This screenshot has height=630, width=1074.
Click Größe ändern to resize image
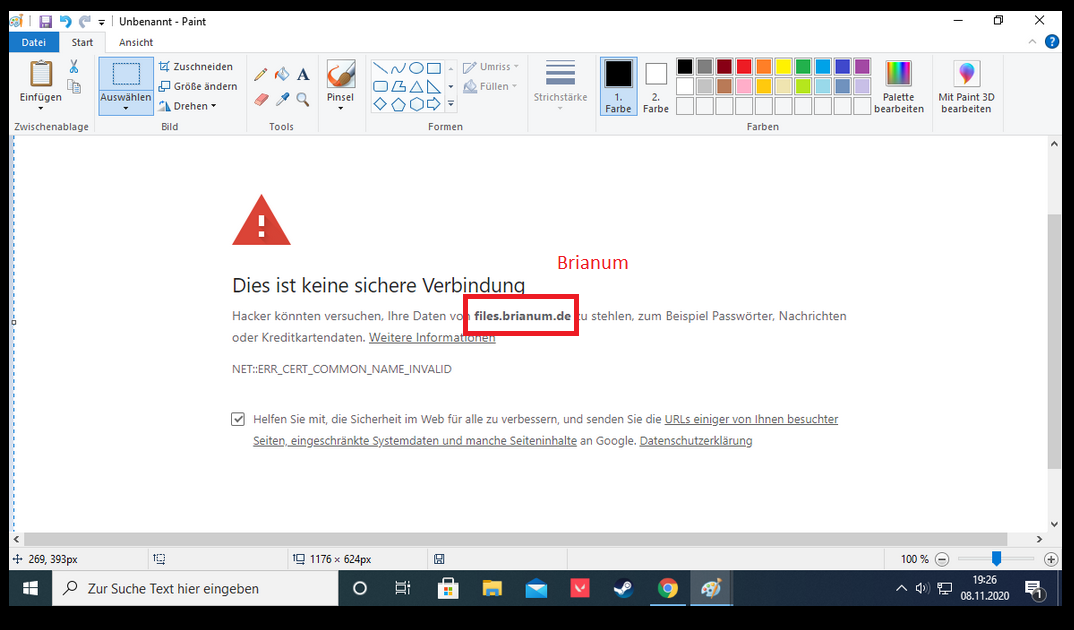pyautogui.click(x=198, y=86)
